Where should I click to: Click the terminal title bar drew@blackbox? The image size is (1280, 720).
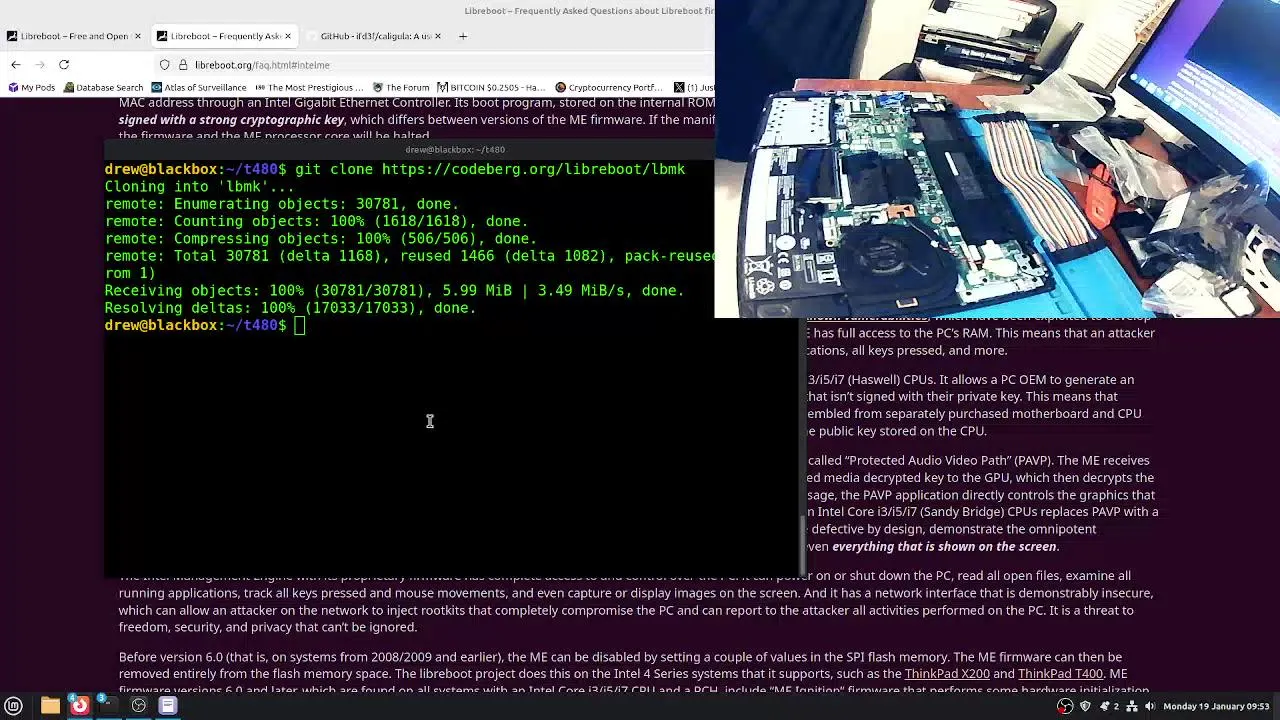455,150
